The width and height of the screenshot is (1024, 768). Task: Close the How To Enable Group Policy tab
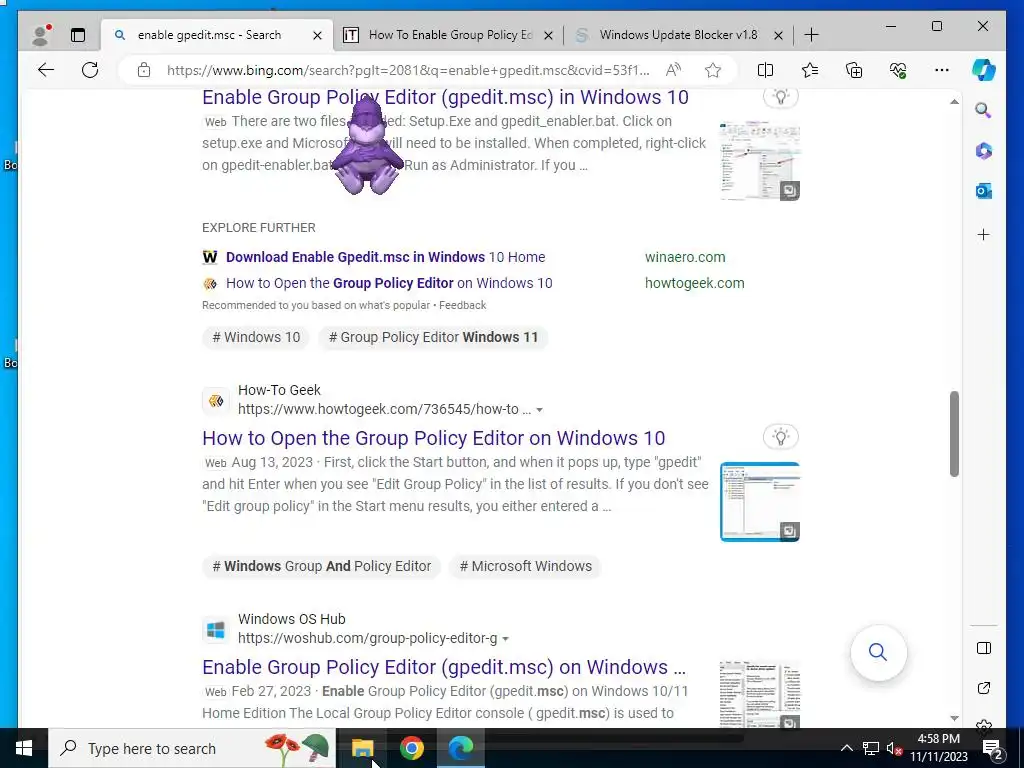pyautogui.click(x=549, y=35)
